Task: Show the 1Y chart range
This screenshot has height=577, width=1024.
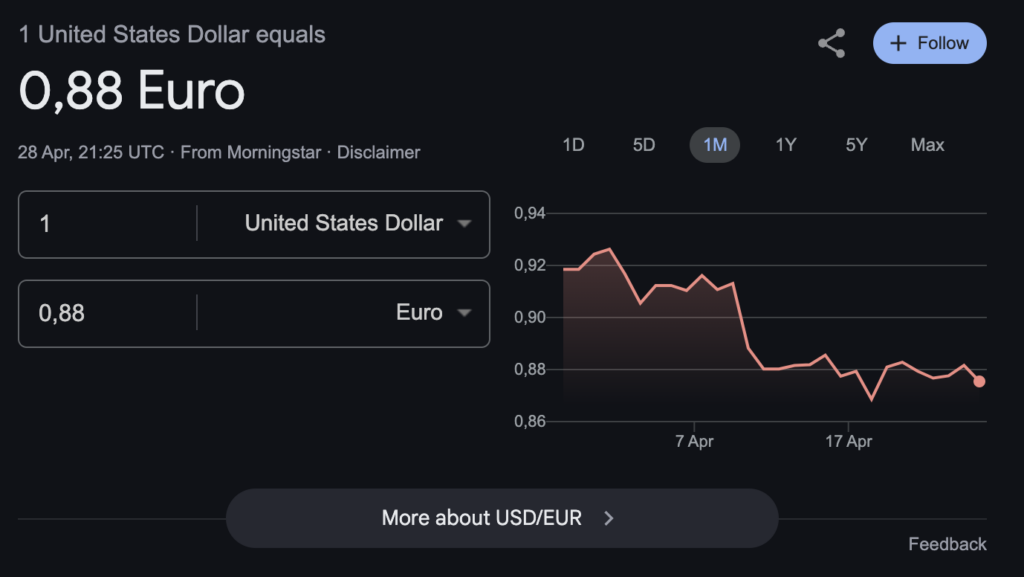Action: tap(786, 145)
